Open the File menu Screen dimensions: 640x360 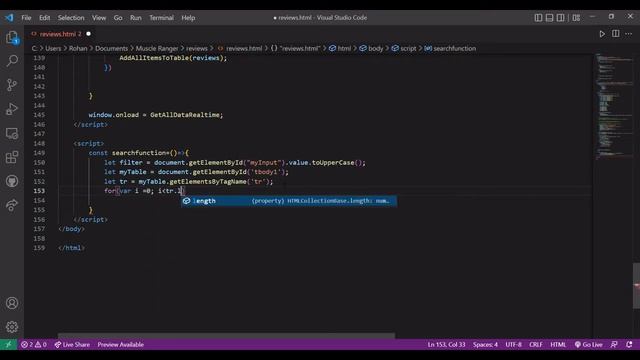click(27, 18)
